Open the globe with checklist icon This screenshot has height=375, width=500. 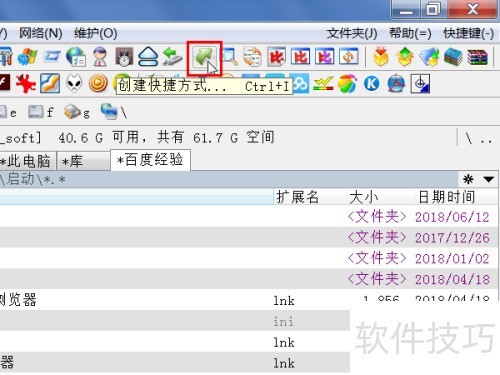76,57
